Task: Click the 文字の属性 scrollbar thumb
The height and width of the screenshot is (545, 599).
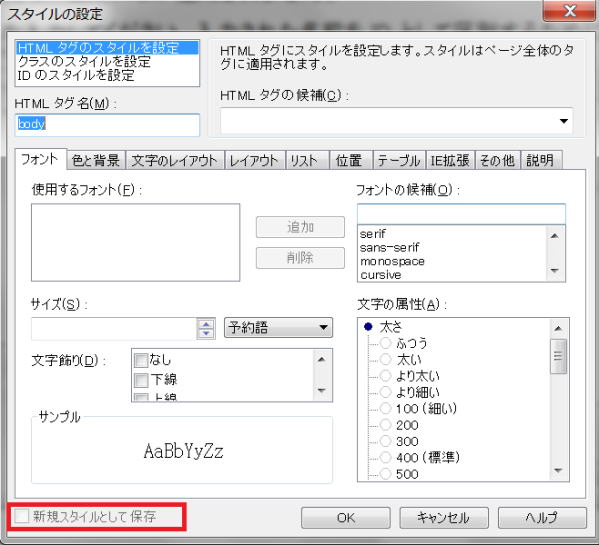Action: point(558,356)
